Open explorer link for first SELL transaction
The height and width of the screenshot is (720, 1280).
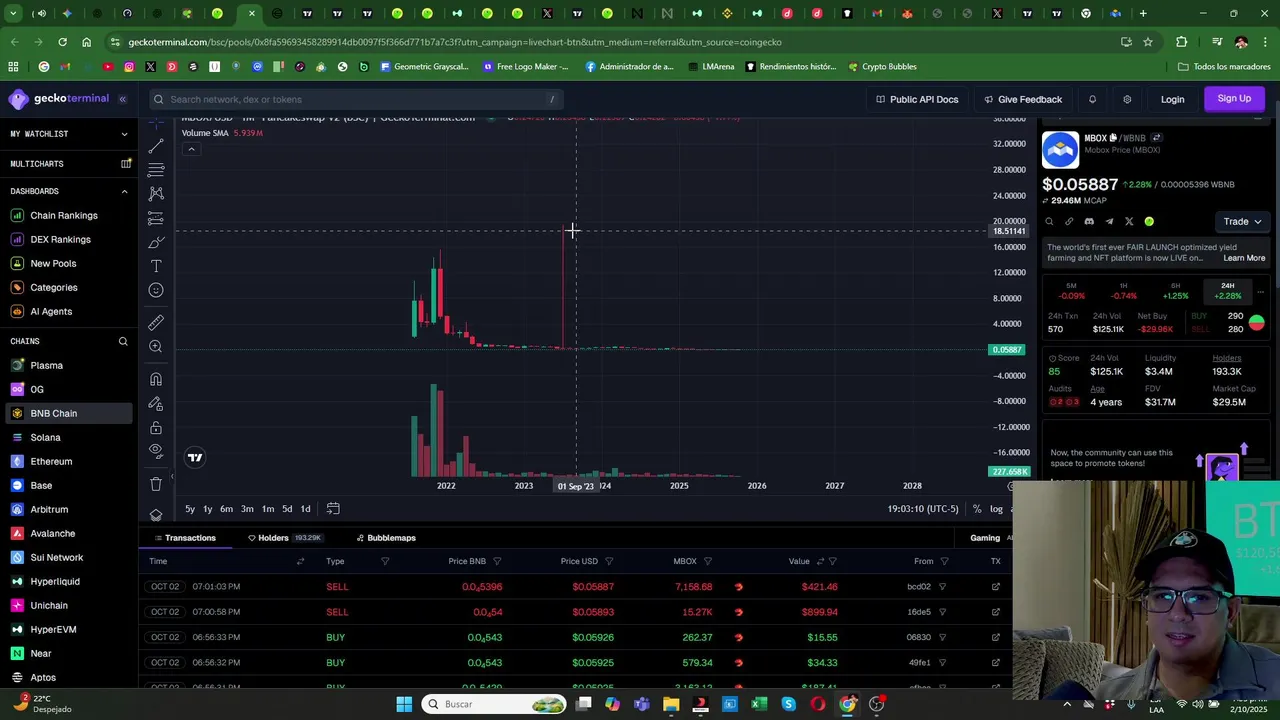pos(995,587)
